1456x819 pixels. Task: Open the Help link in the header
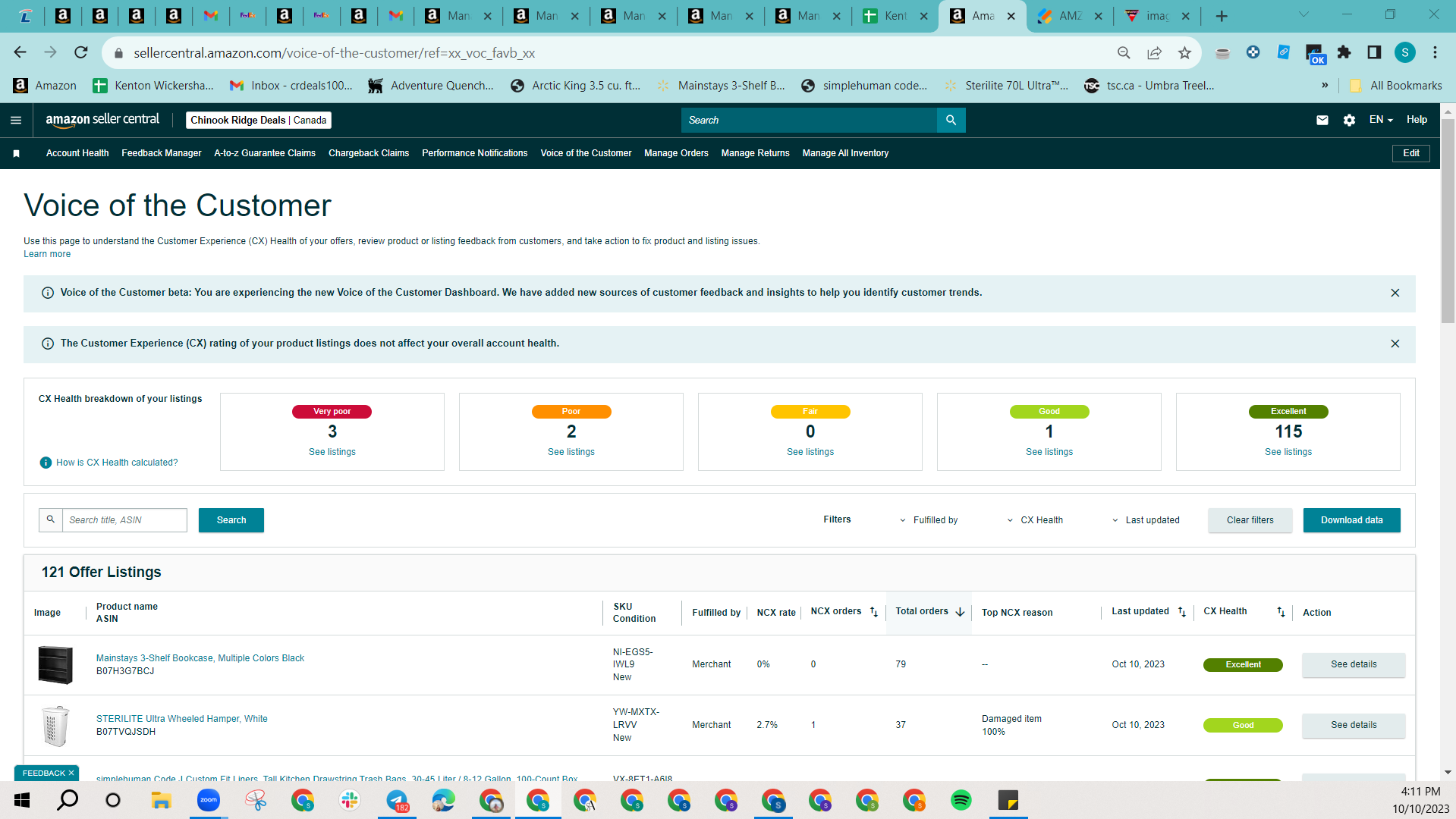click(x=1417, y=120)
